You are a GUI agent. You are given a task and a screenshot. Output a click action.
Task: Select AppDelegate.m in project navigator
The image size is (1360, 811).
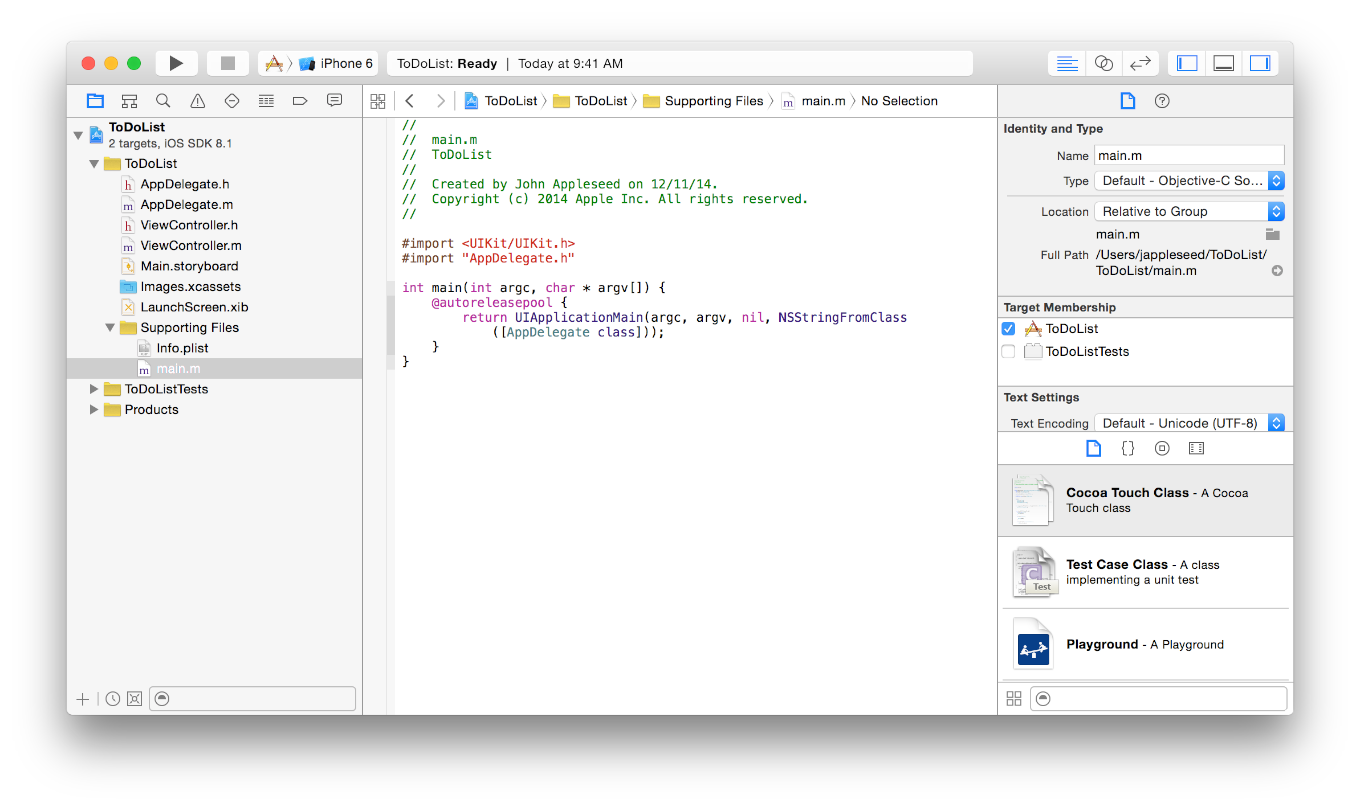tap(186, 205)
